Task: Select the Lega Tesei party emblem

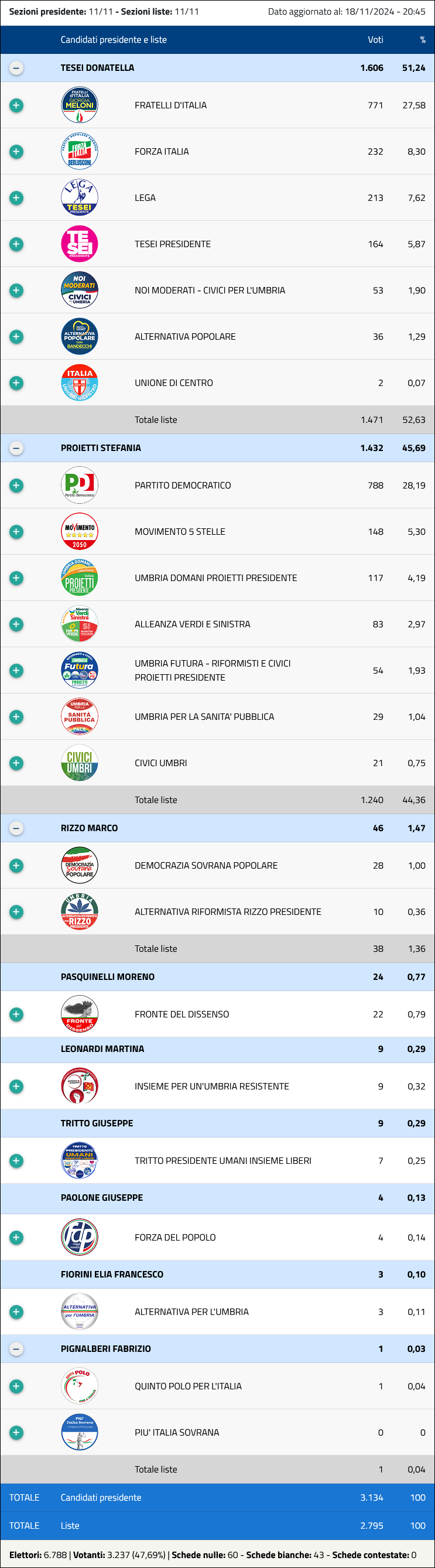Action: 80,198
